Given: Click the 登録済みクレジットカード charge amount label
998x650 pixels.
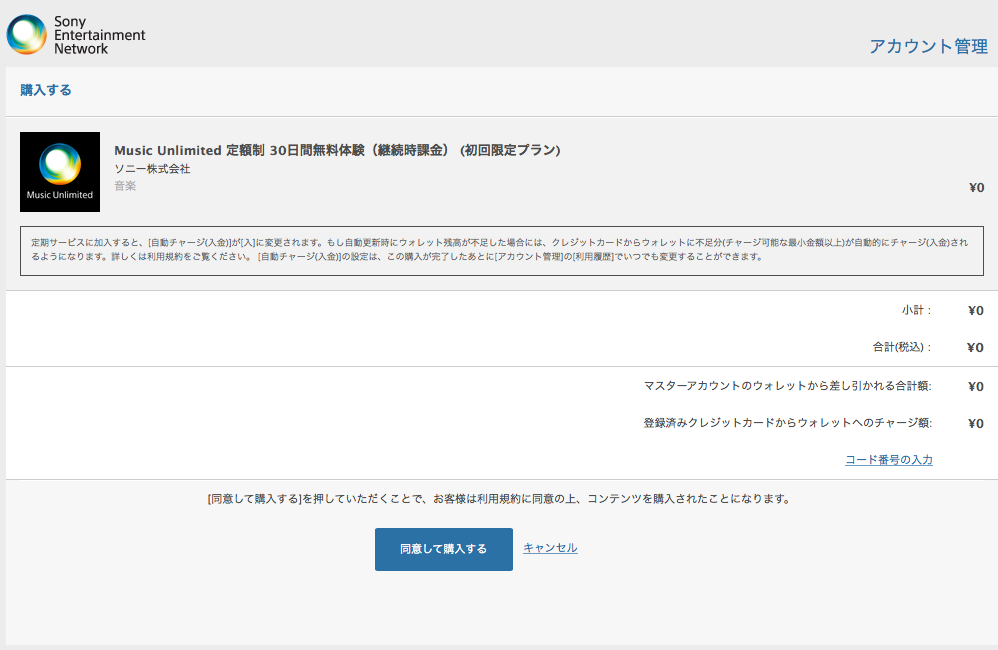Looking at the screenshot, I should 787,423.
